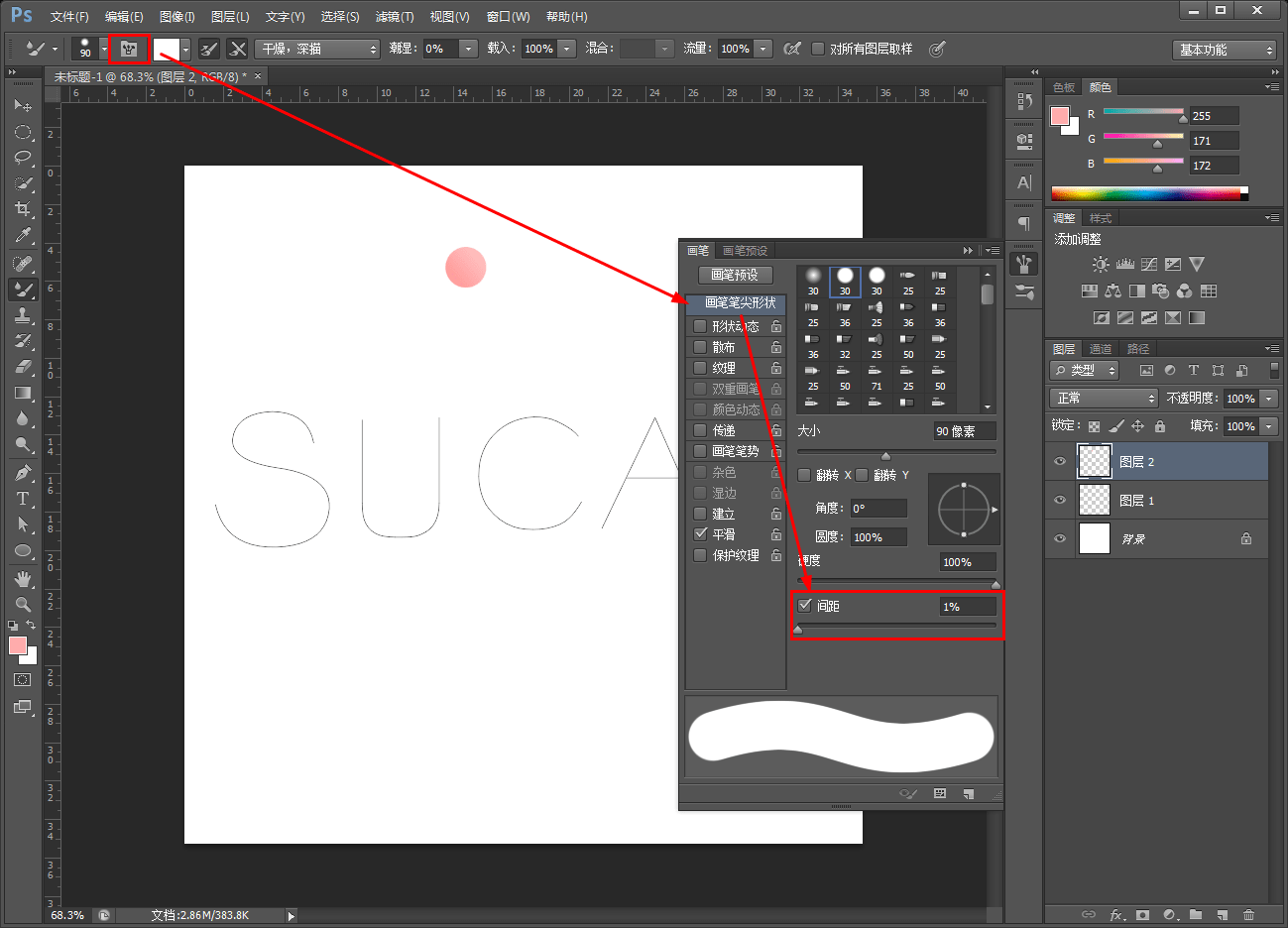
Task: Enable the 纹理 checkbox
Action: (x=700, y=368)
